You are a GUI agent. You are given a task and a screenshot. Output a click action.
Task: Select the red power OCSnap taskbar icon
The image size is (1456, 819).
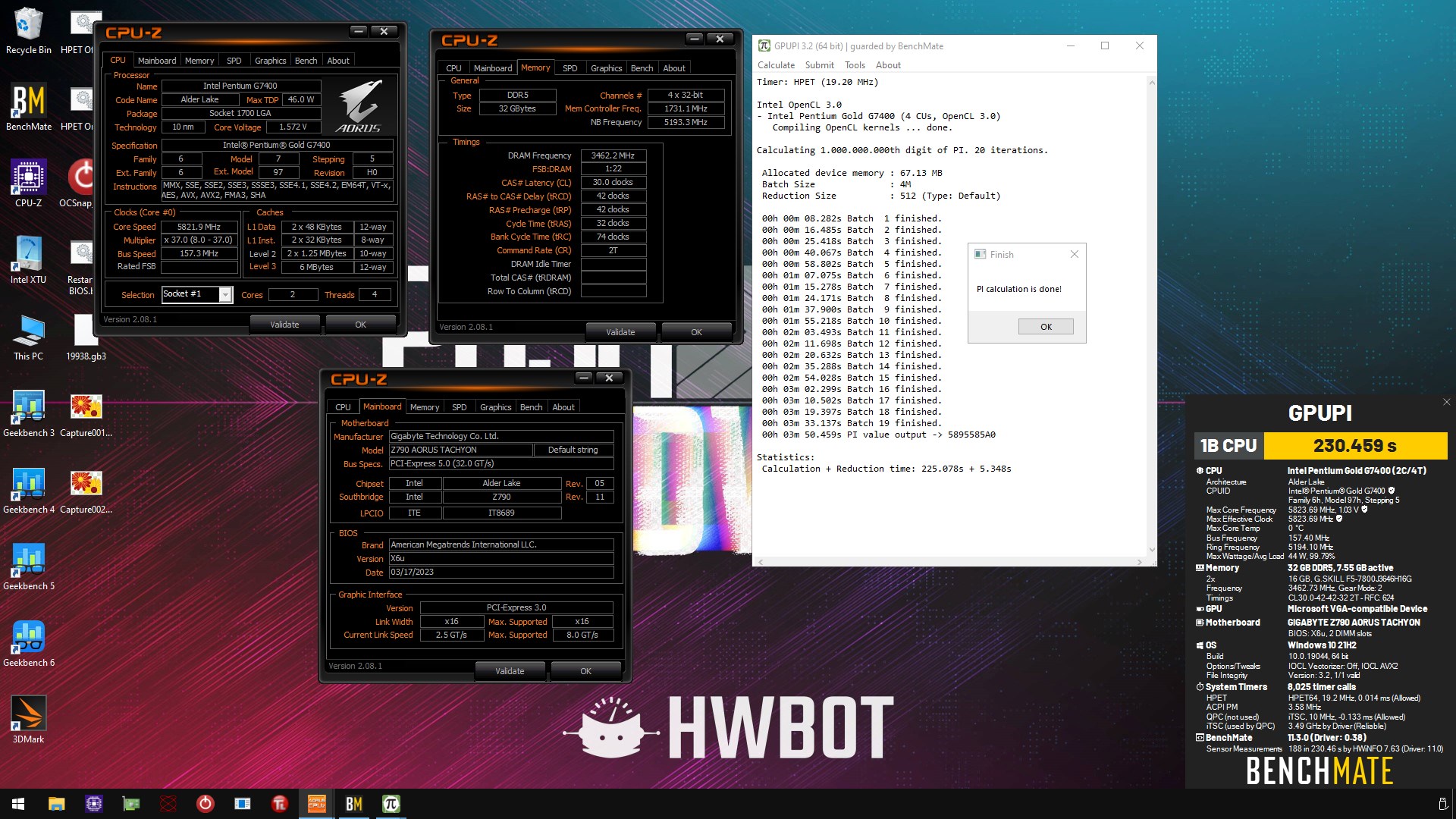205,804
